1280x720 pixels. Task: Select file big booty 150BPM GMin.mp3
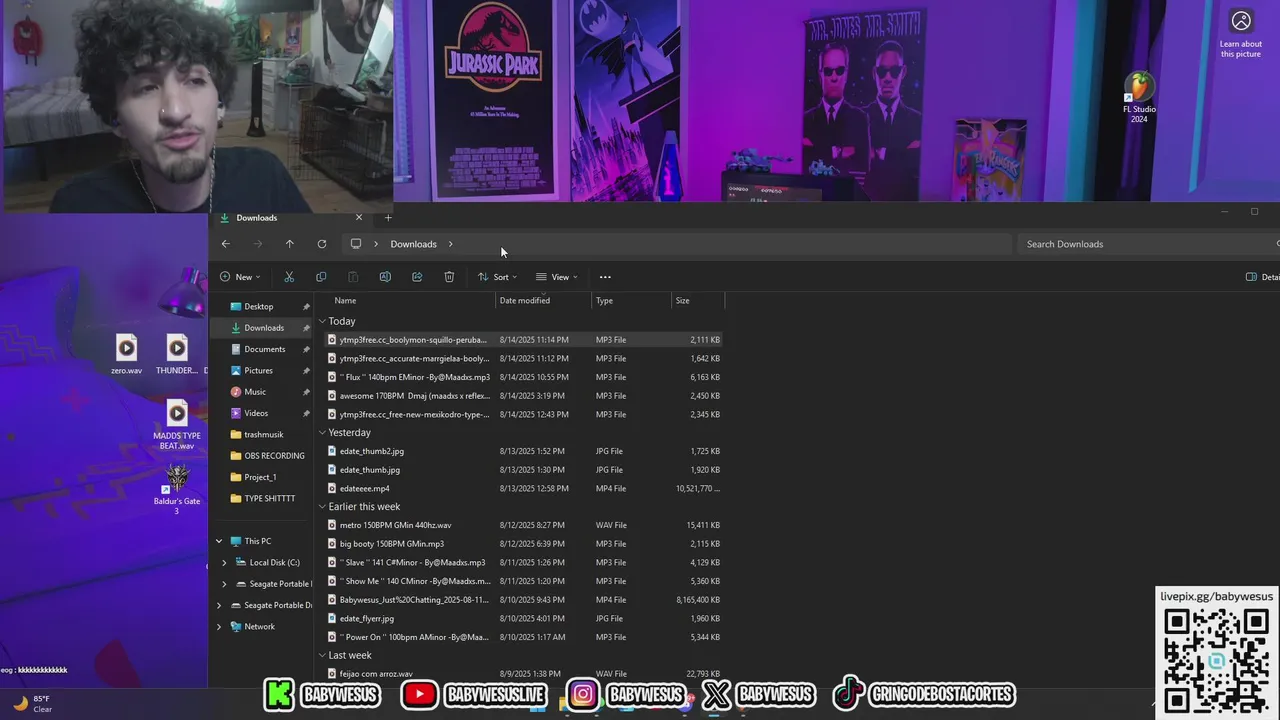coord(523,544)
